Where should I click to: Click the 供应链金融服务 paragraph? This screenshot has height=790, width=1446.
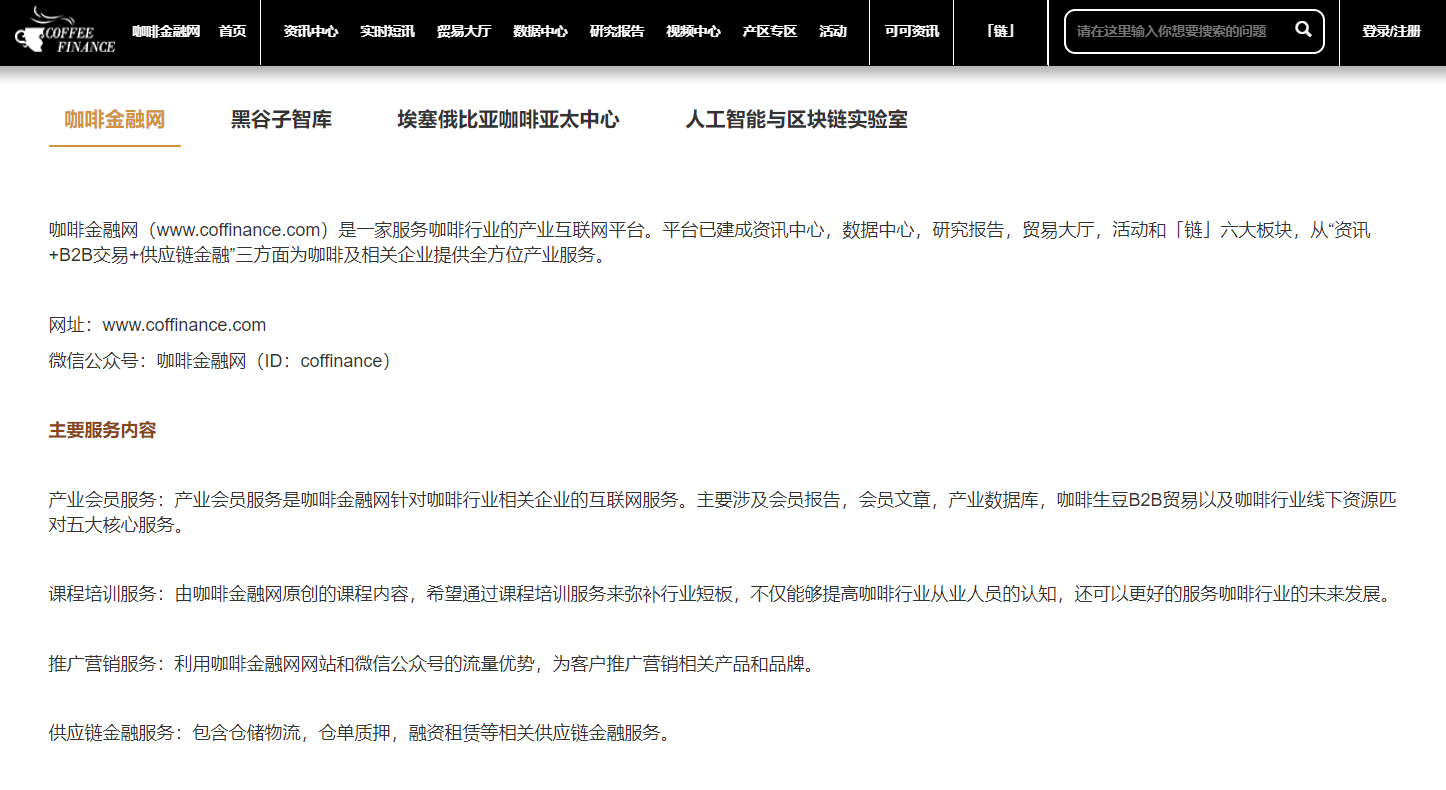(360, 733)
